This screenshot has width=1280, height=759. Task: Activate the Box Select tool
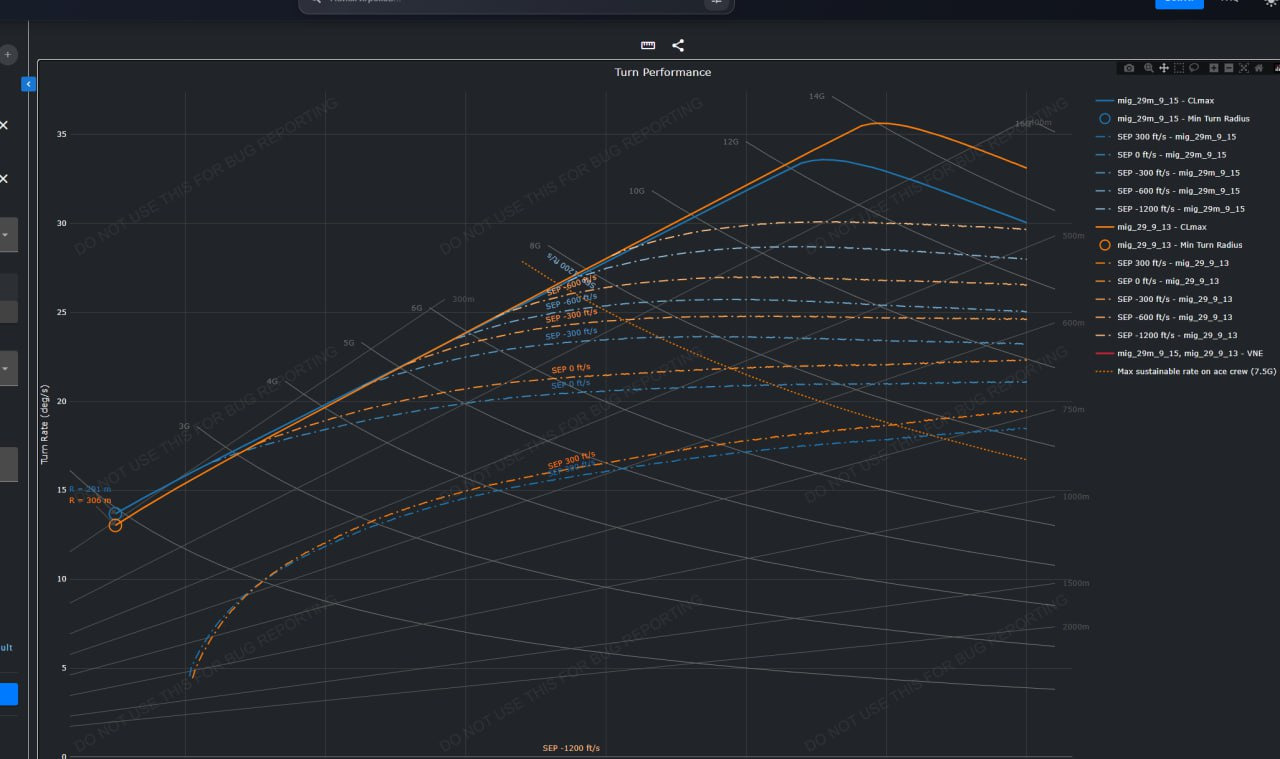pyautogui.click(x=1179, y=68)
